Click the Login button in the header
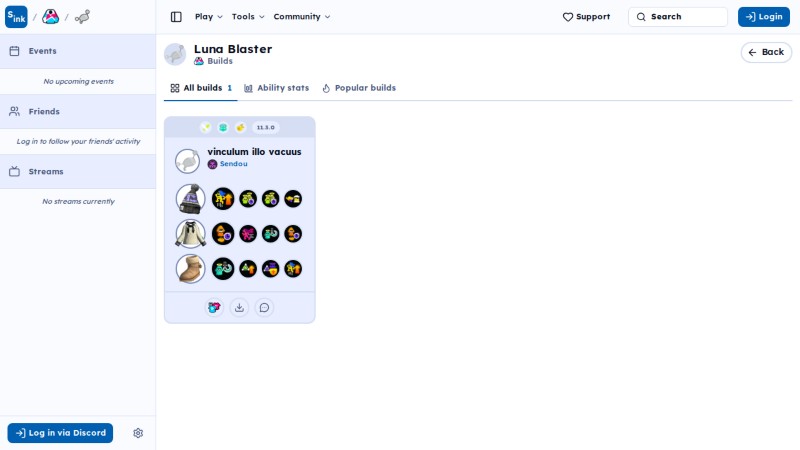800x450 pixels. tap(764, 17)
